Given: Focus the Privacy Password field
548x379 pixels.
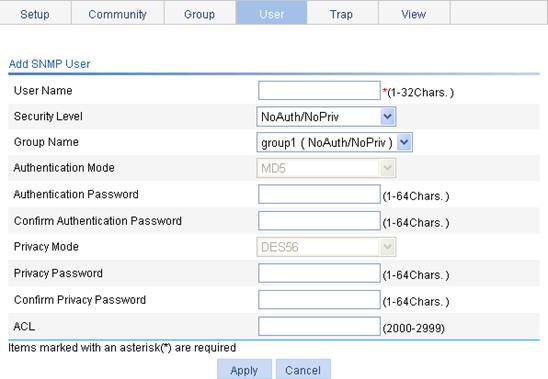Looking at the screenshot, I should (x=319, y=273).
